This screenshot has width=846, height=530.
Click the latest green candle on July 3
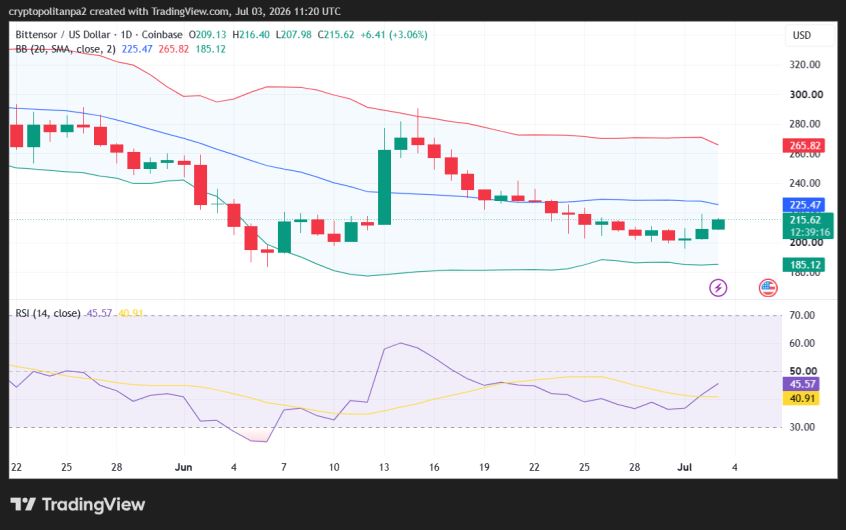718,224
